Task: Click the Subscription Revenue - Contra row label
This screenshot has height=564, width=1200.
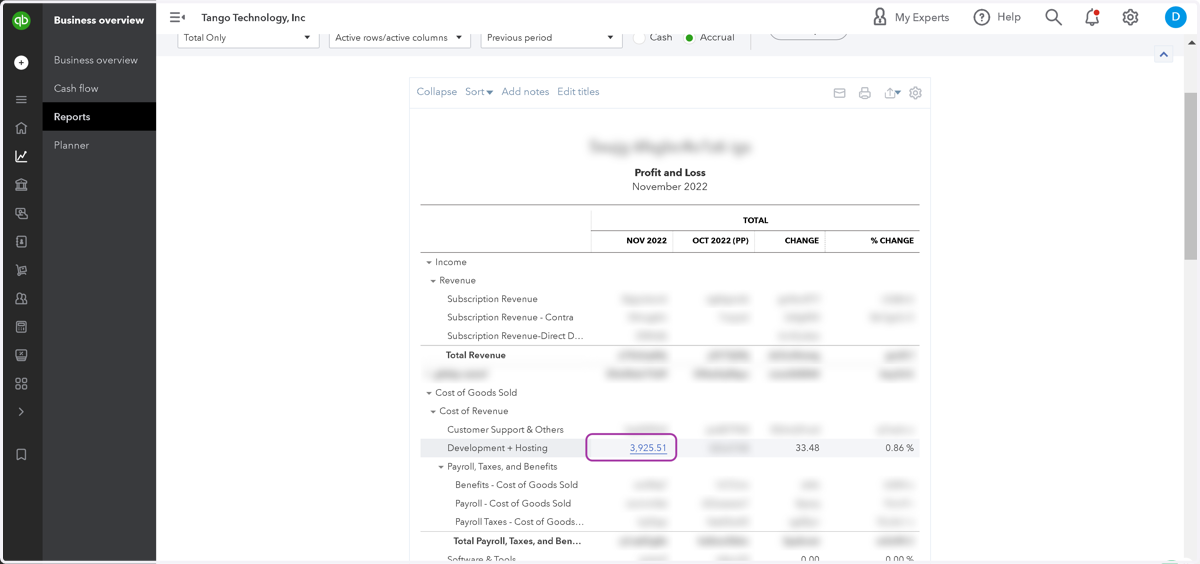Action: pyautogui.click(x=510, y=317)
